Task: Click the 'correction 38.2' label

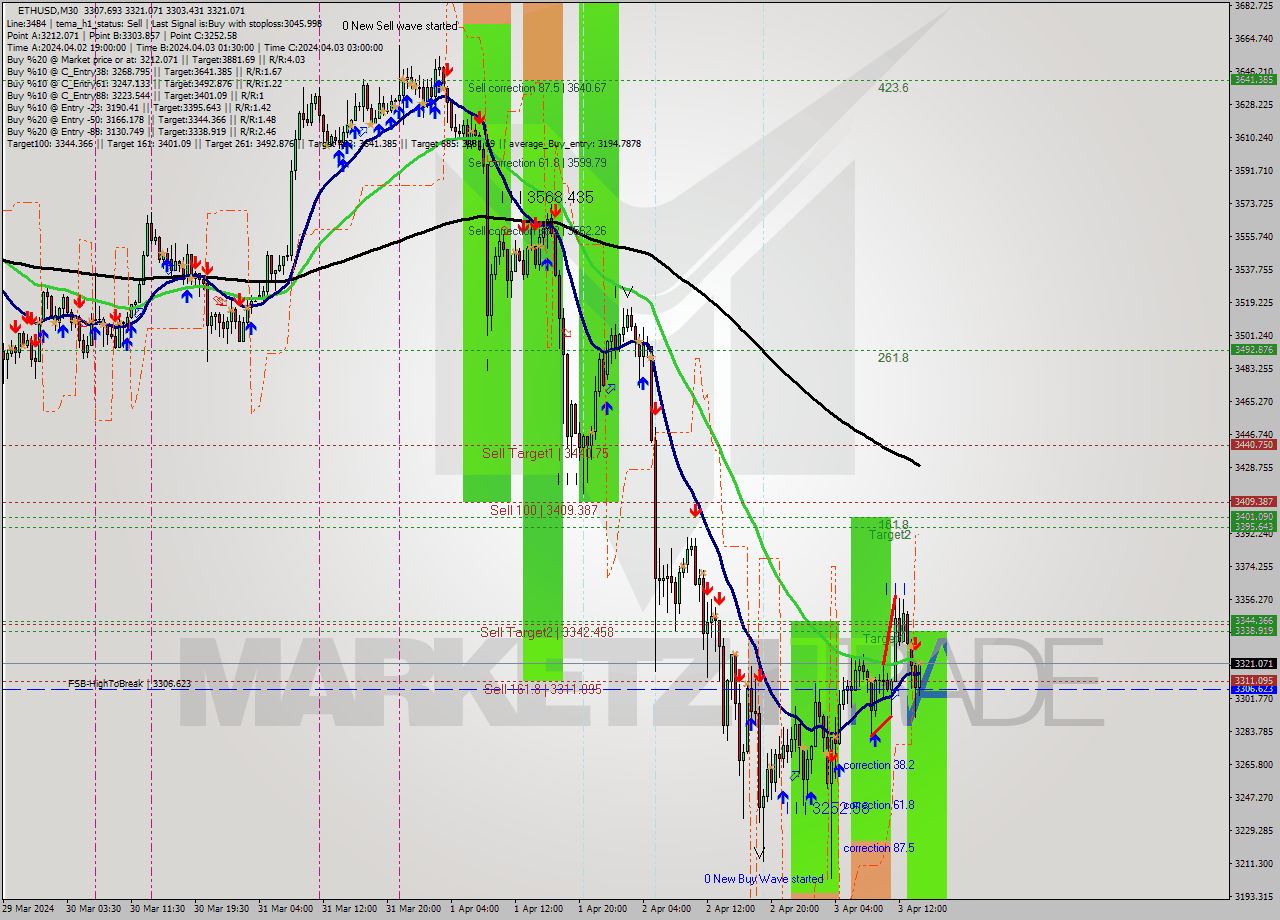Action: point(880,765)
